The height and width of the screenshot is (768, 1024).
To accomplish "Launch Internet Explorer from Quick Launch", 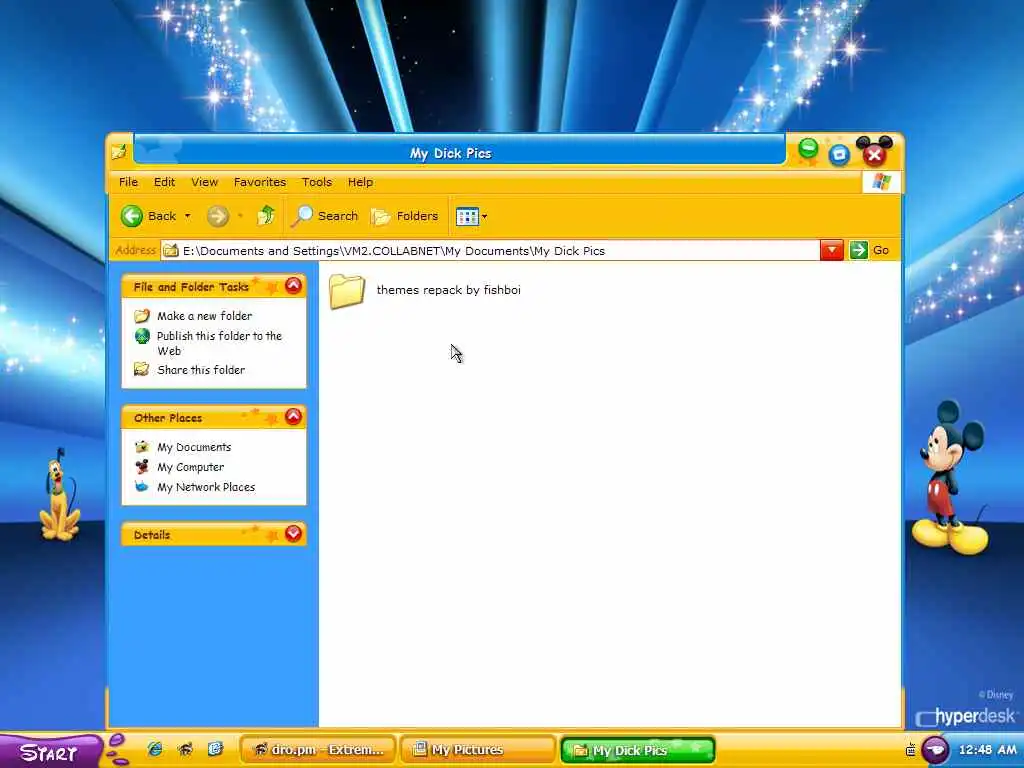I will (x=155, y=749).
